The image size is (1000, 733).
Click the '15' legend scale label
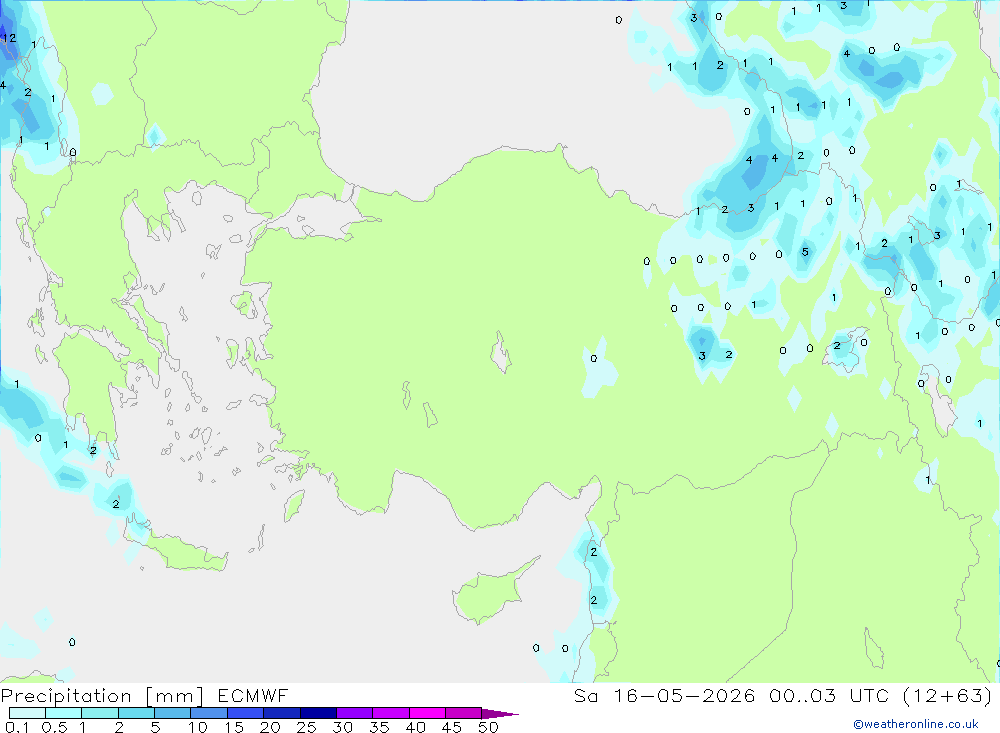coord(234,727)
